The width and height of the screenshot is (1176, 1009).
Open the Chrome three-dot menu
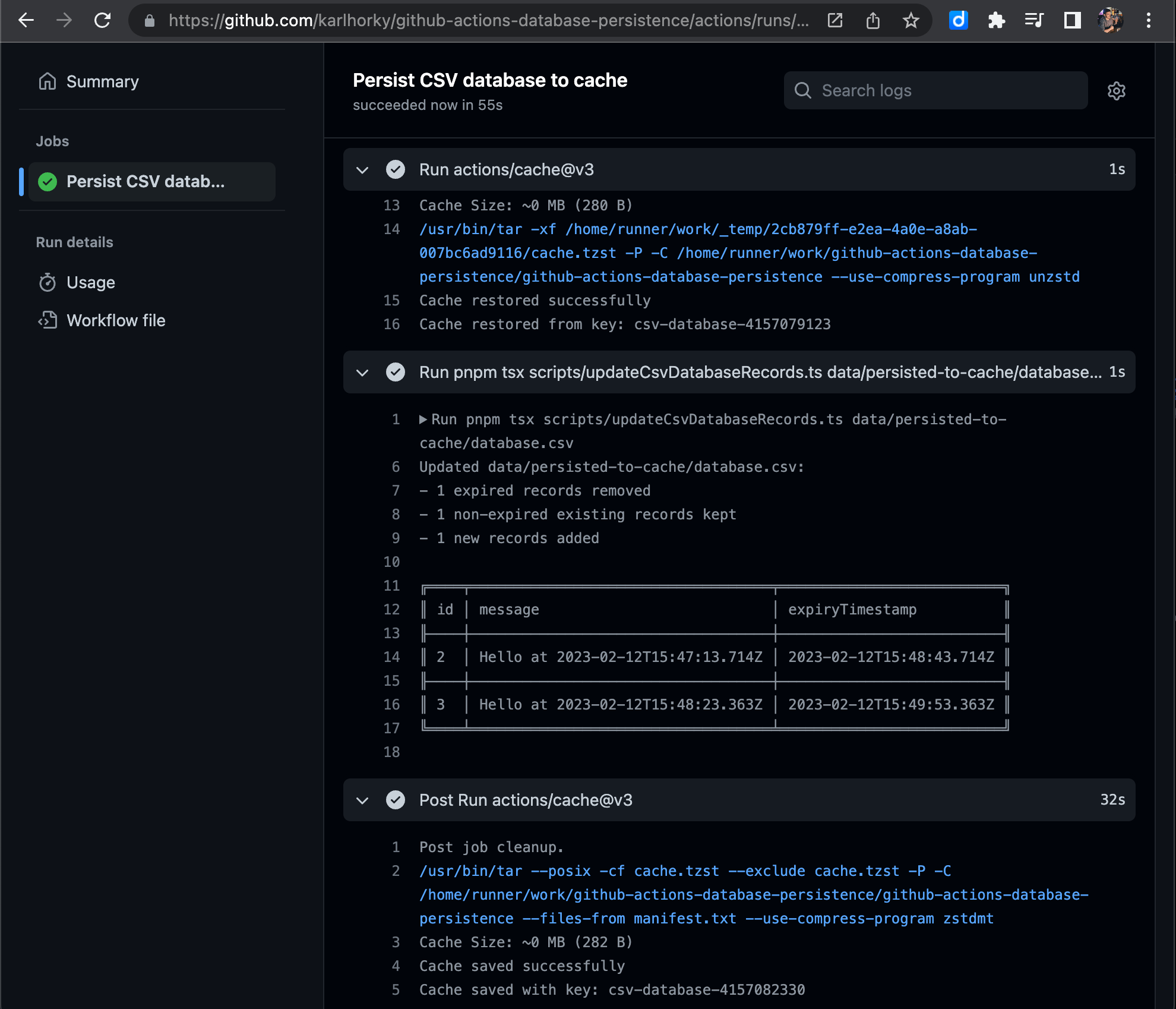point(1148,21)
